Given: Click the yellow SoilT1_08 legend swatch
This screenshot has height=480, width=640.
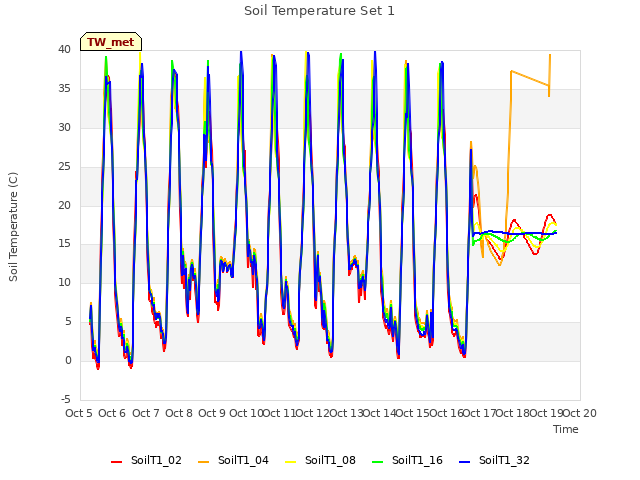Looking at the screenshot, I should coord(290,462).
